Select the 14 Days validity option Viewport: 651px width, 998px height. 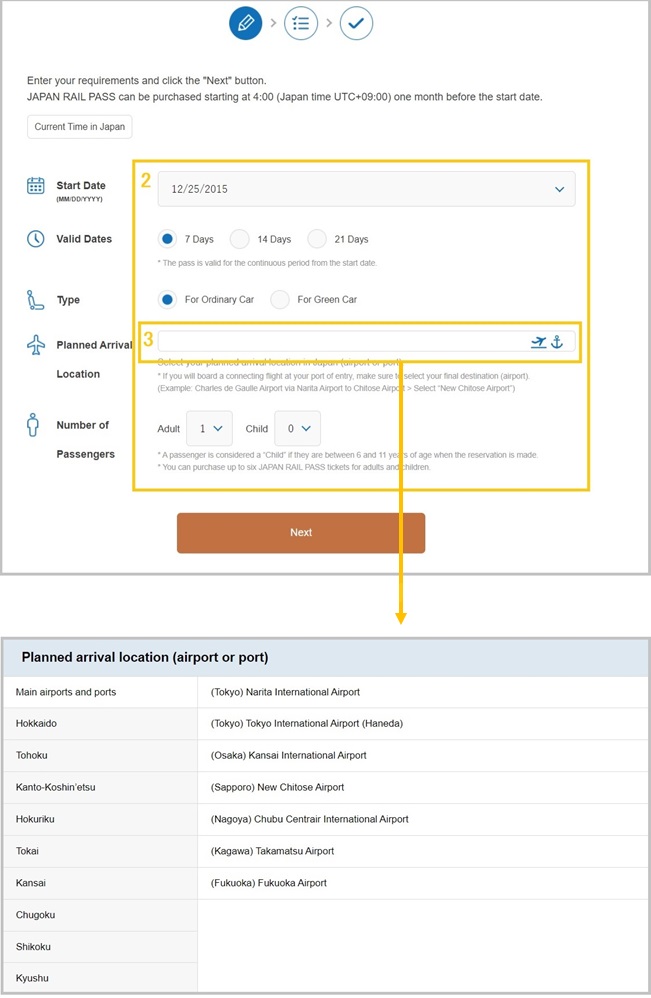[x=240, y=239]
